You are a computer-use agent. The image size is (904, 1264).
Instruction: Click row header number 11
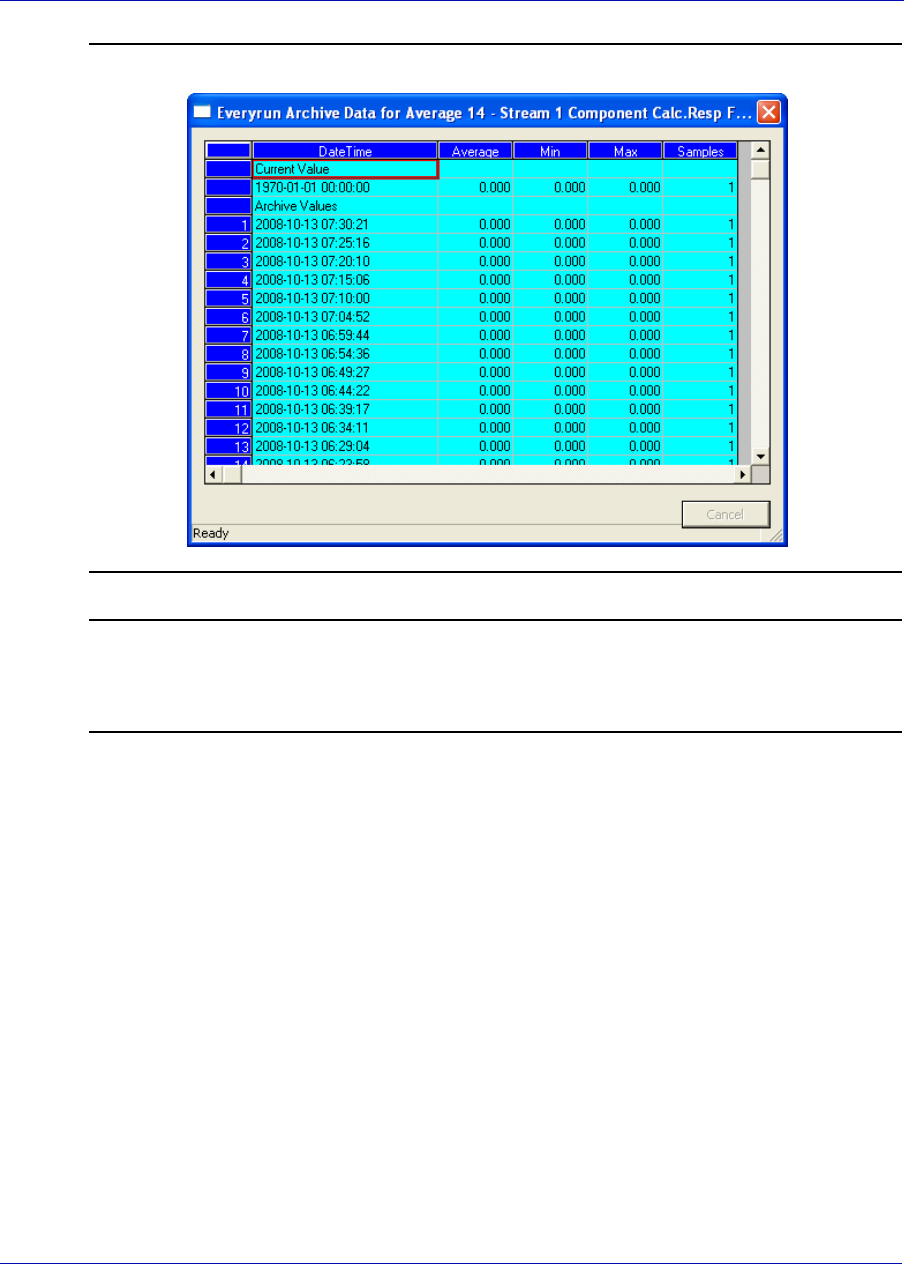pos(229,409)
